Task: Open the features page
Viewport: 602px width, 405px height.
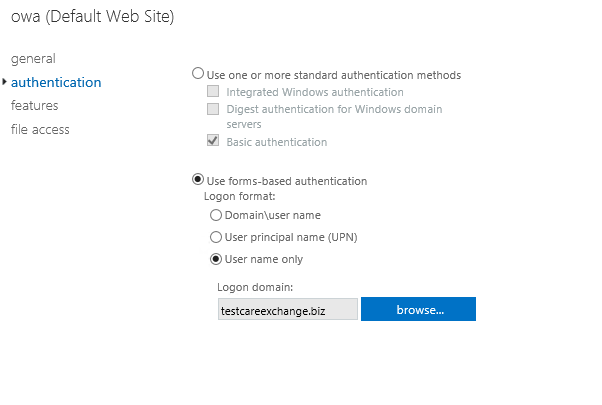Action: pyautogui.click(x=35, y=105)
